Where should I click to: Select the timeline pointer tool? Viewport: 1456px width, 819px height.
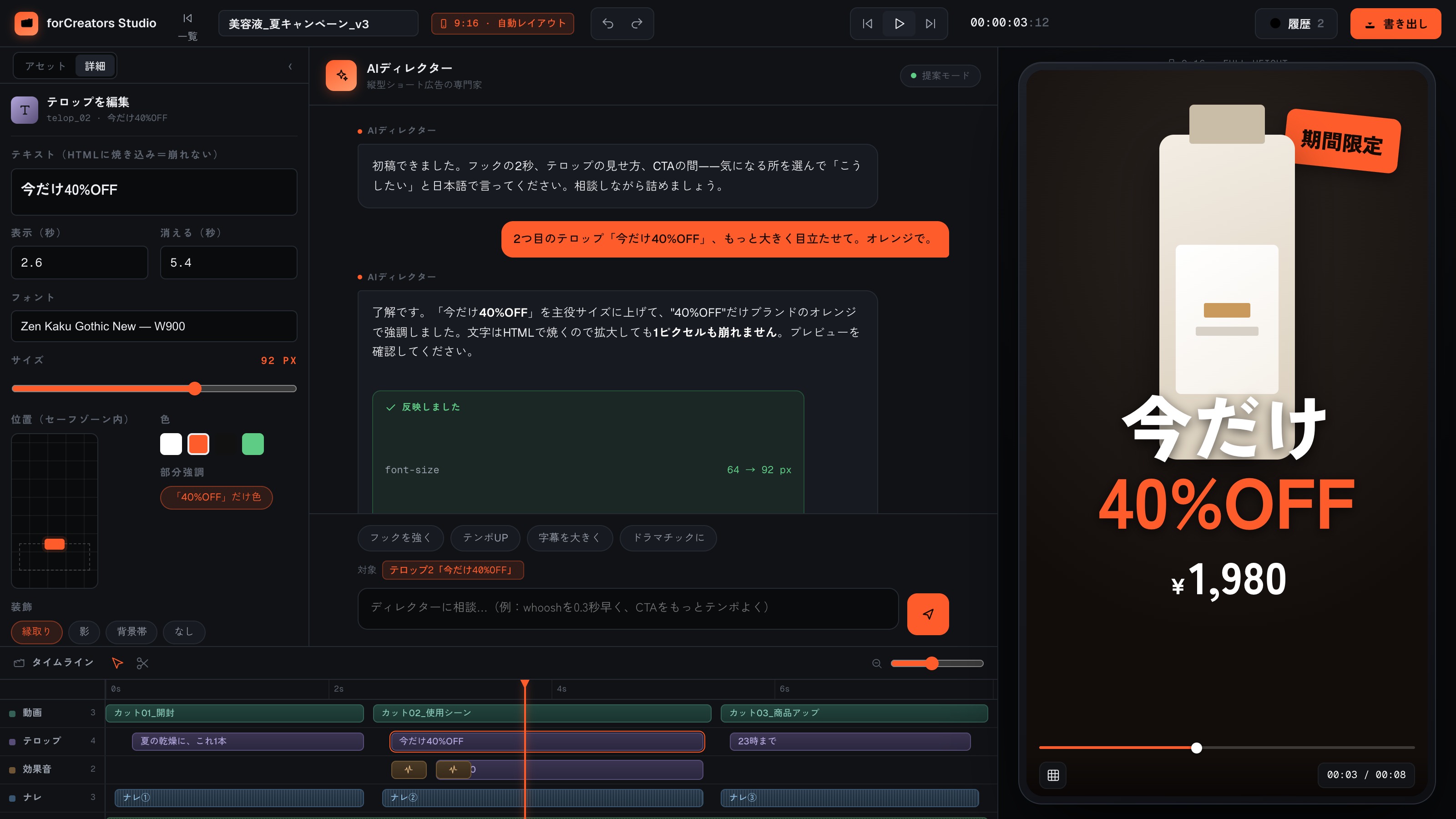tap(117, 663)
